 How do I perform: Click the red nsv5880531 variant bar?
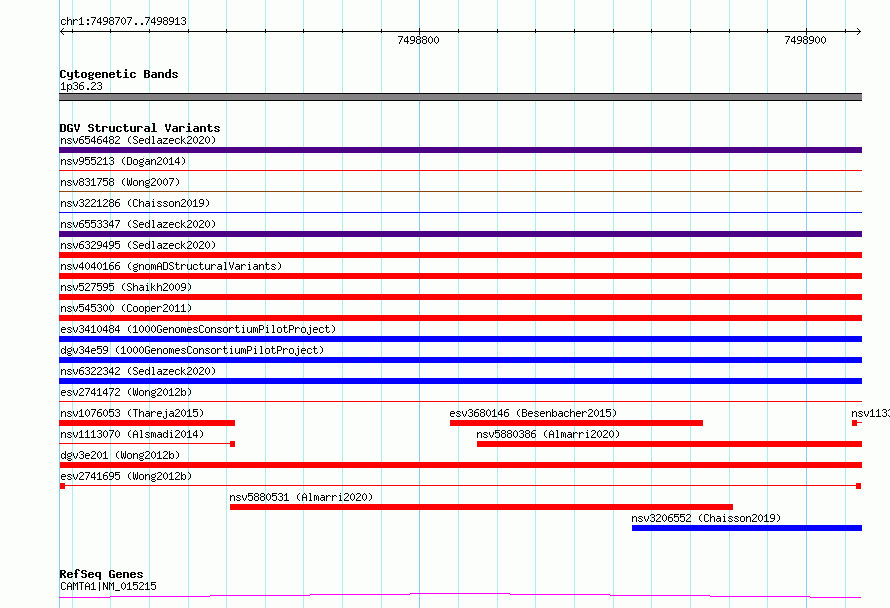pos(481,507)
